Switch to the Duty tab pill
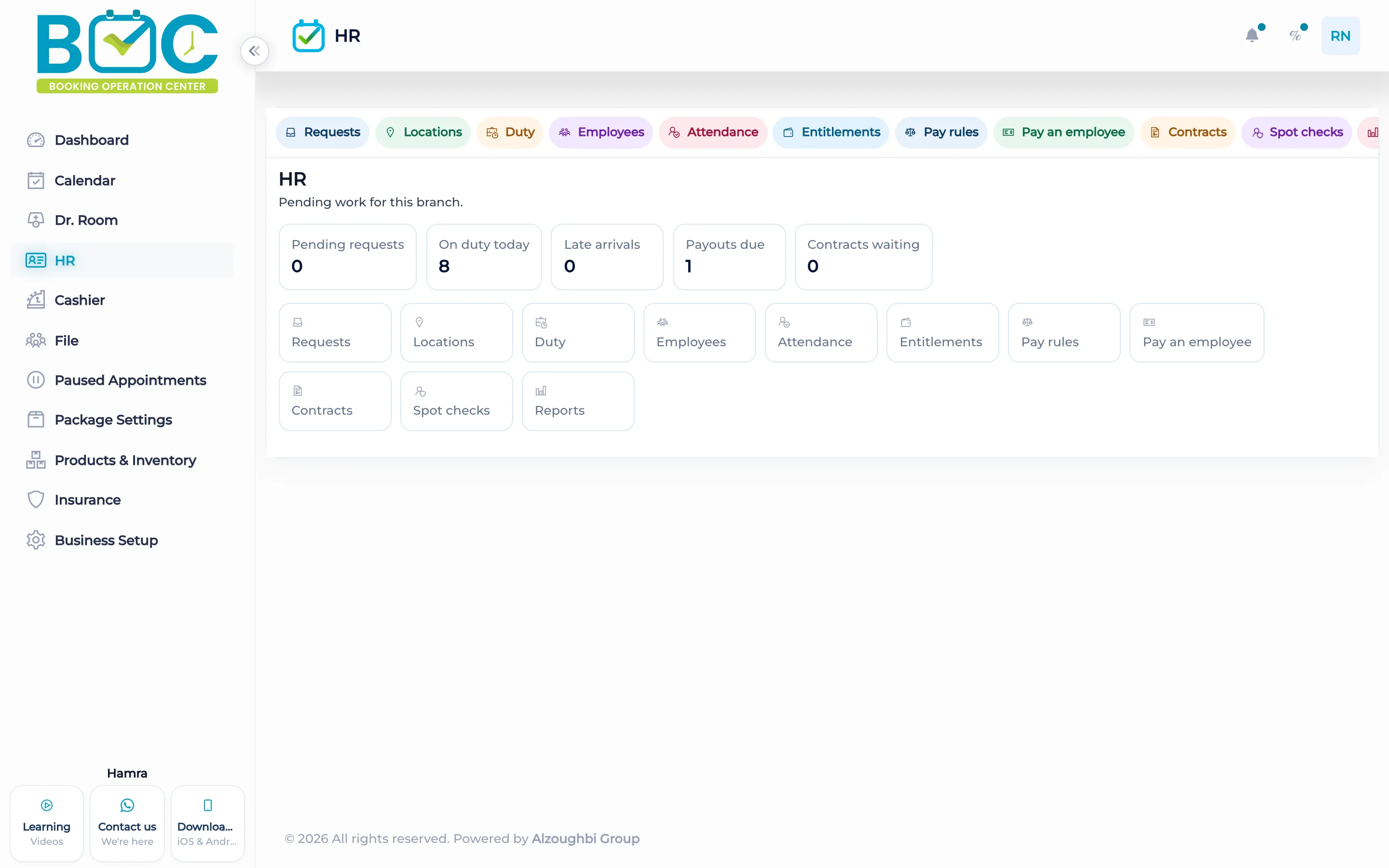 click(x=510, y=133)
